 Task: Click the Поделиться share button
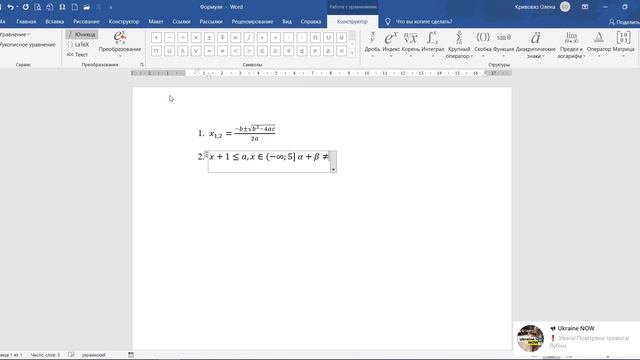[624, 22]
